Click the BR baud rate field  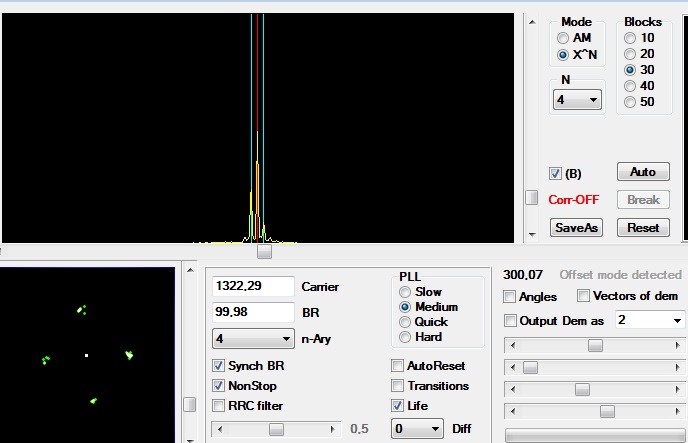click(253, 312)
